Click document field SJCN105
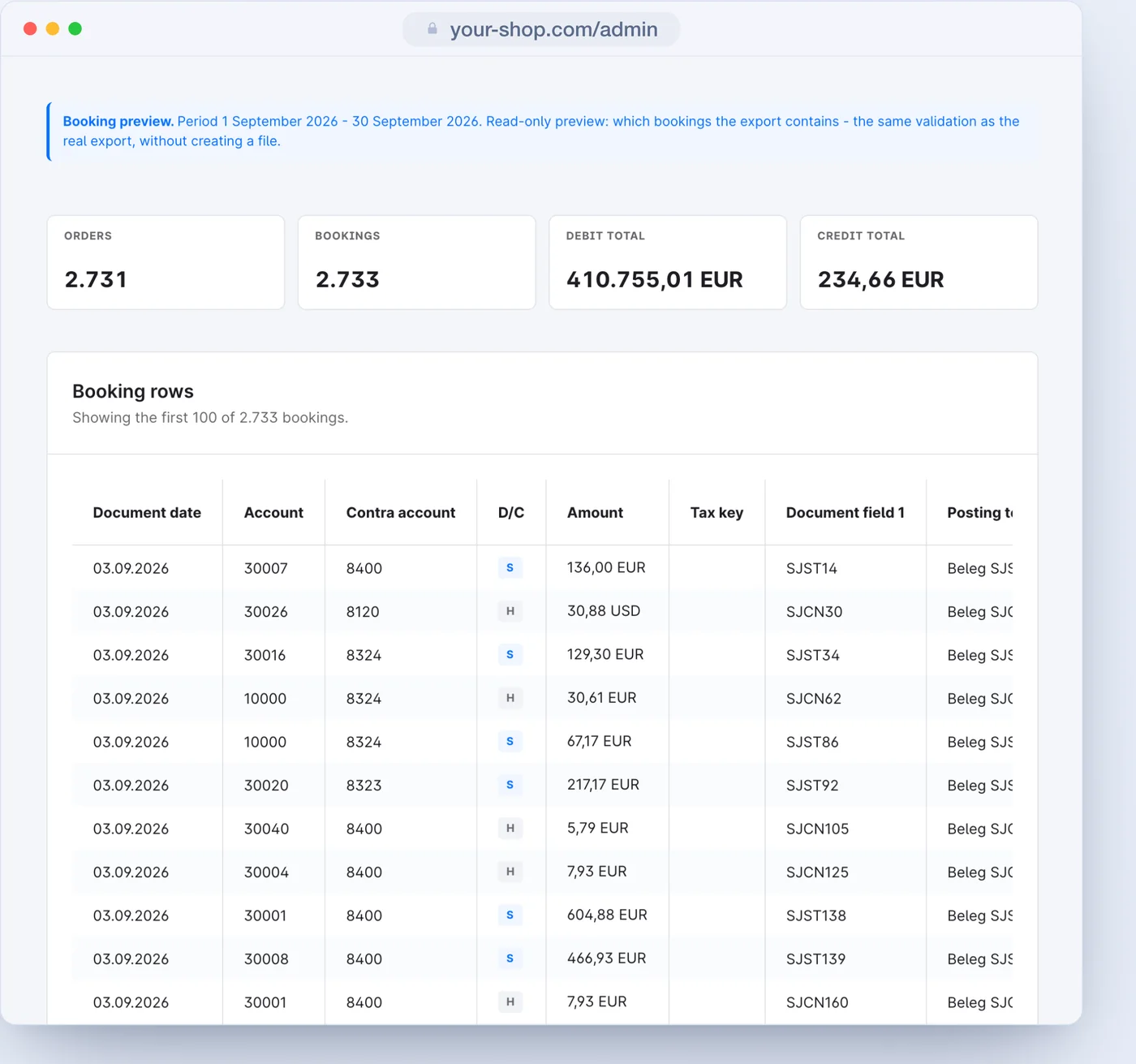 point(817,829)
